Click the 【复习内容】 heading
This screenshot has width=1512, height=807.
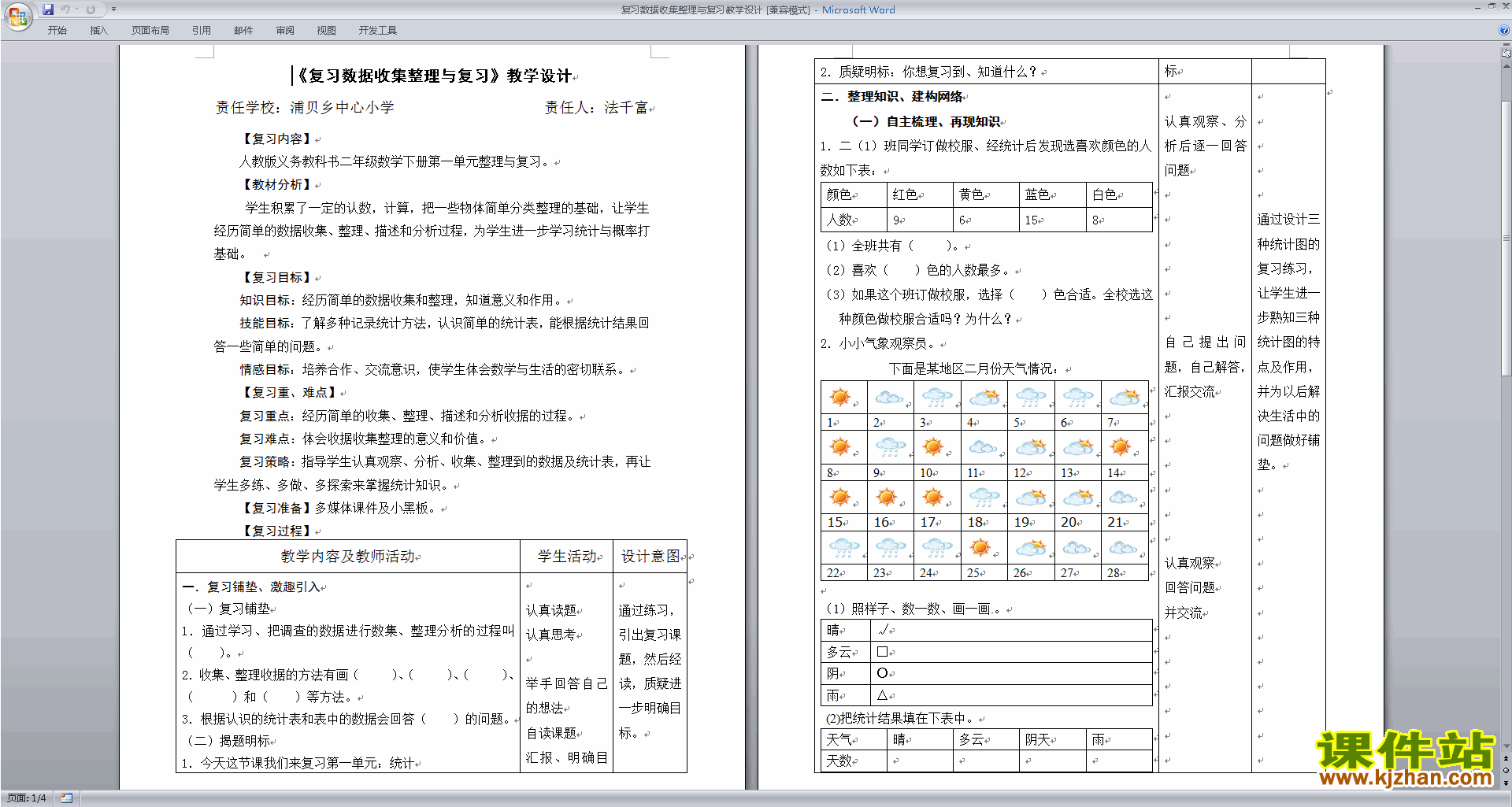click(x=276, y=139)
